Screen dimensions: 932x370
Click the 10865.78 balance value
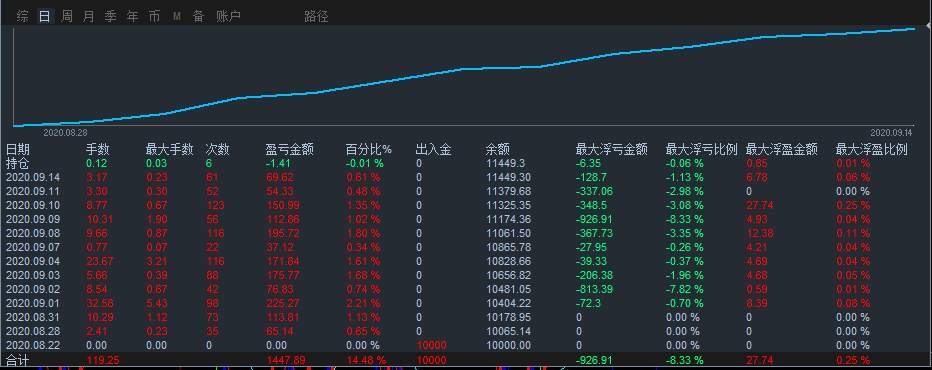(508, 247)
